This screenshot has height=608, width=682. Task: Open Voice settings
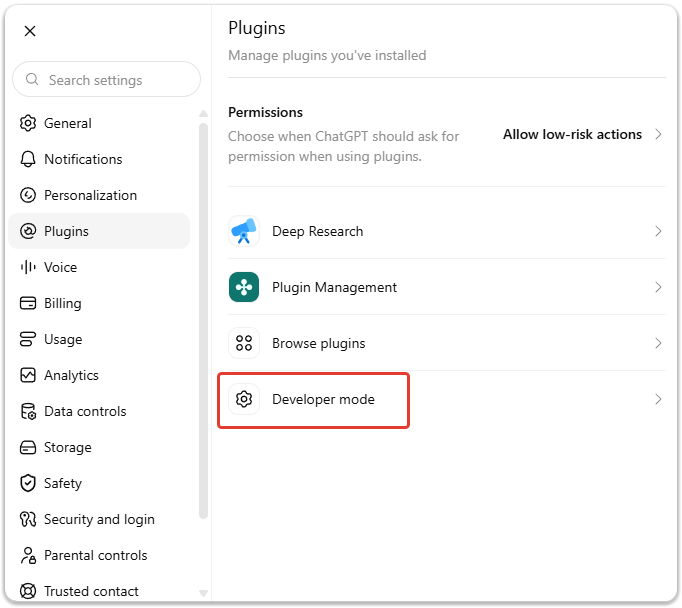pyautogui.click(x=99, y=267)
